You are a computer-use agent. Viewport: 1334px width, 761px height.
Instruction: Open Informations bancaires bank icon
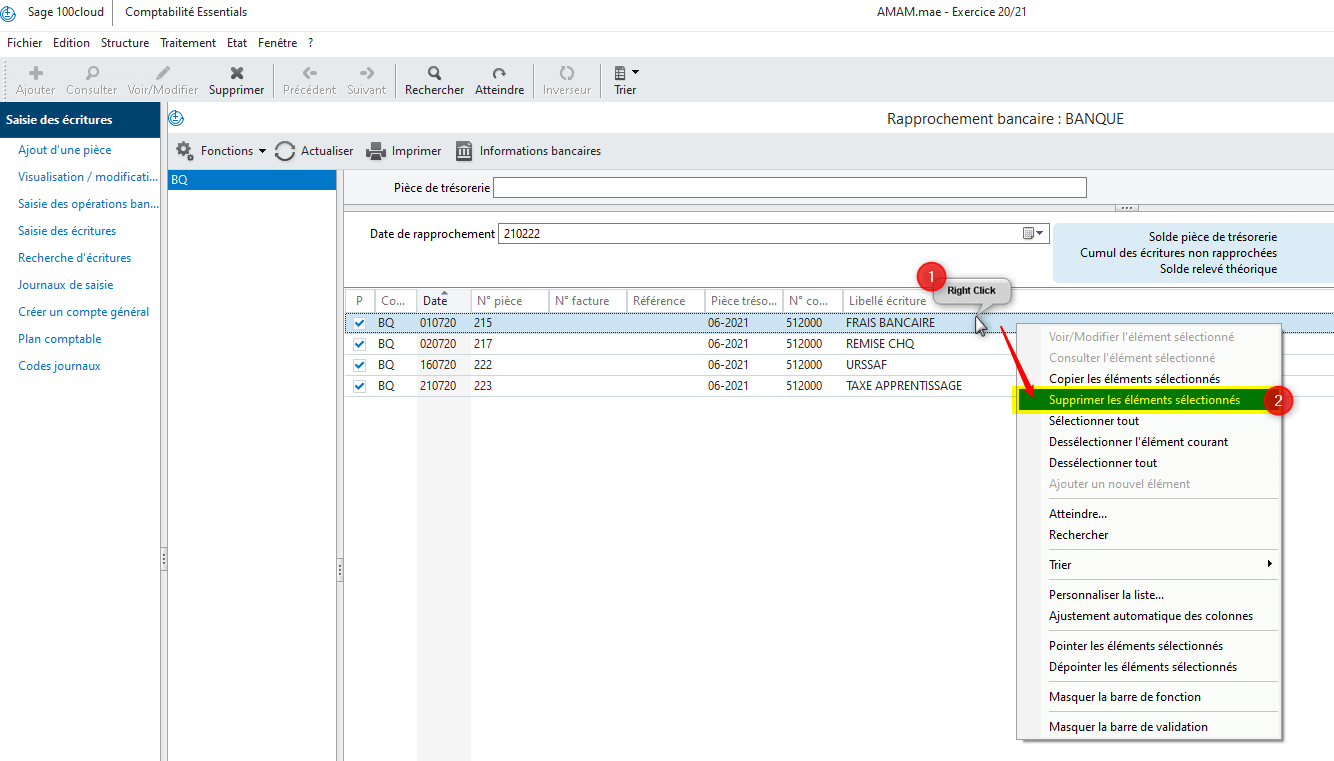coord(464,151)
